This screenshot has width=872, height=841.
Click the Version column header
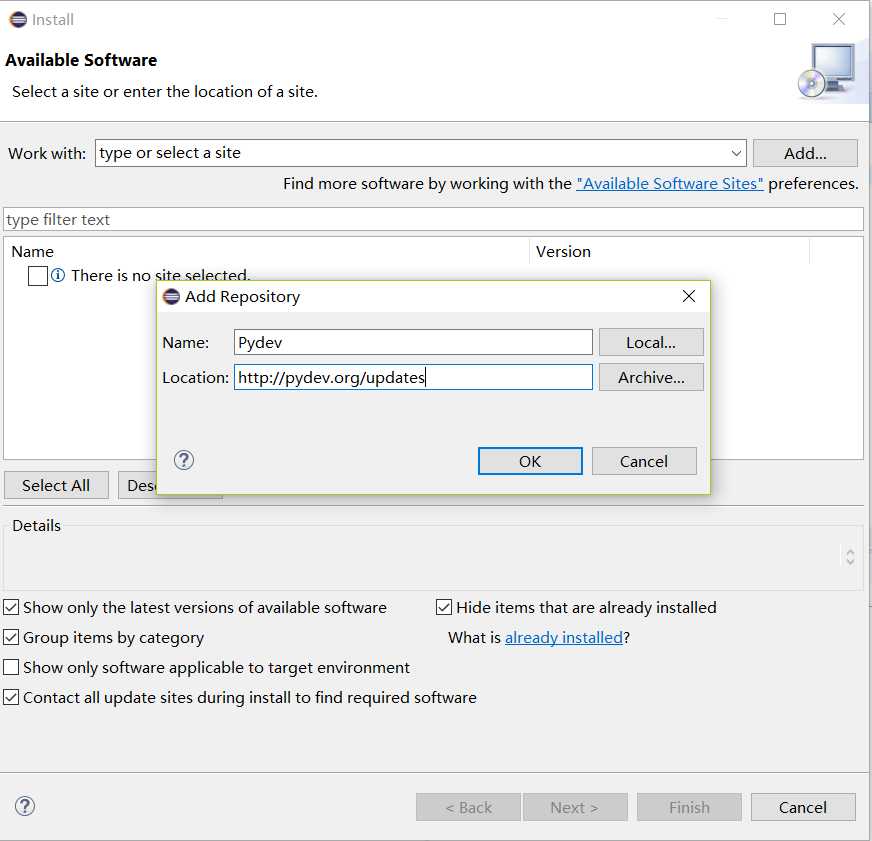coord(563,251)
